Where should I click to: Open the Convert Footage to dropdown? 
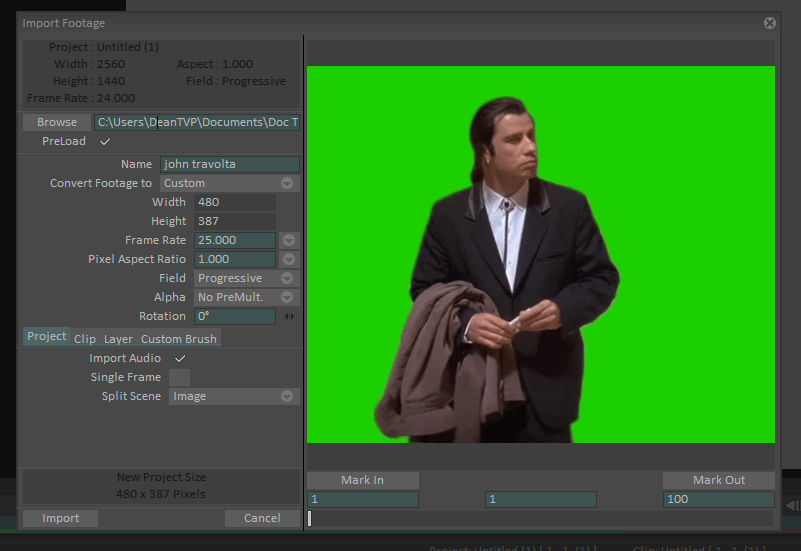230,183
